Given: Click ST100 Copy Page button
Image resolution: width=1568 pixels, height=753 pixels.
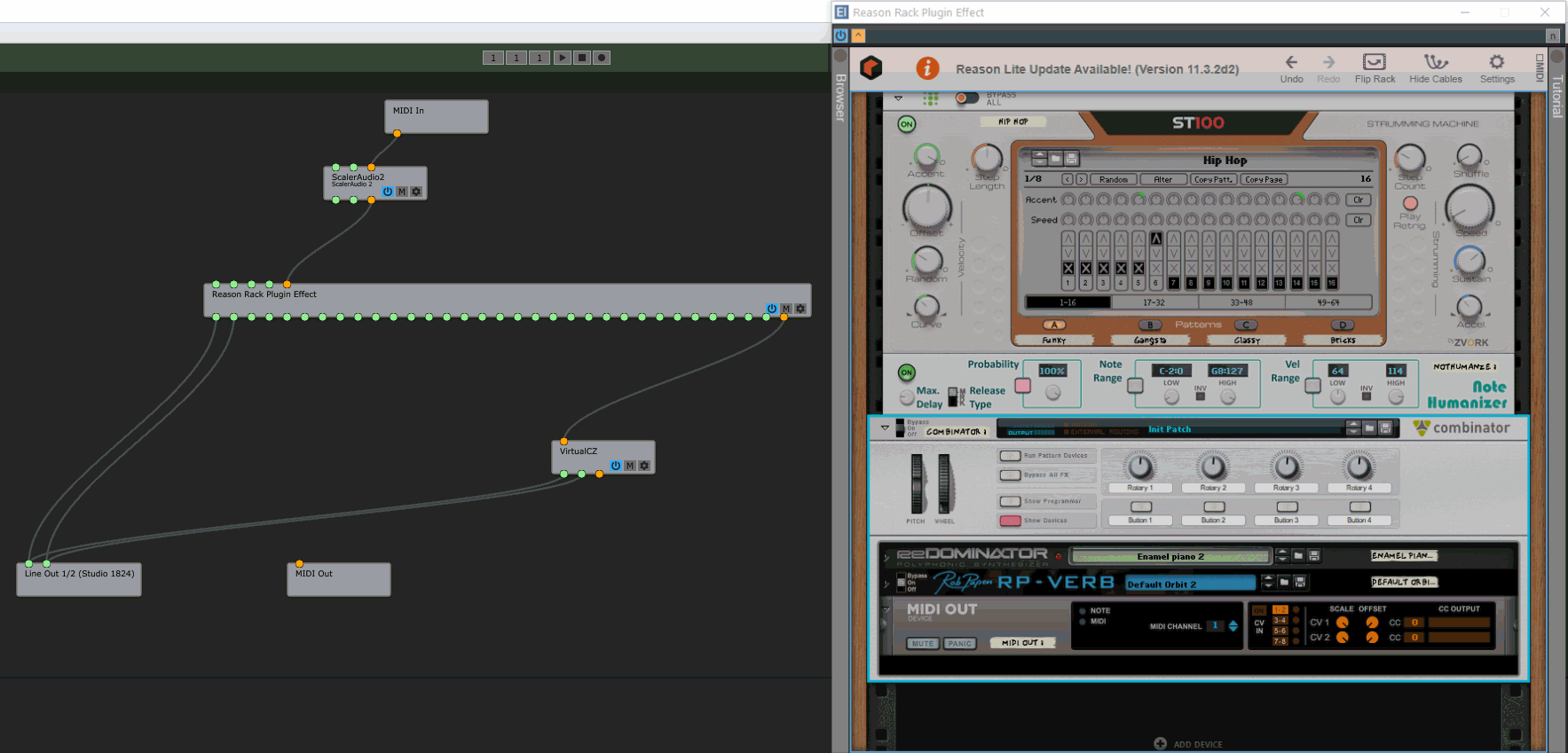Looking at the screenshot, I should tap(1264, 179).
